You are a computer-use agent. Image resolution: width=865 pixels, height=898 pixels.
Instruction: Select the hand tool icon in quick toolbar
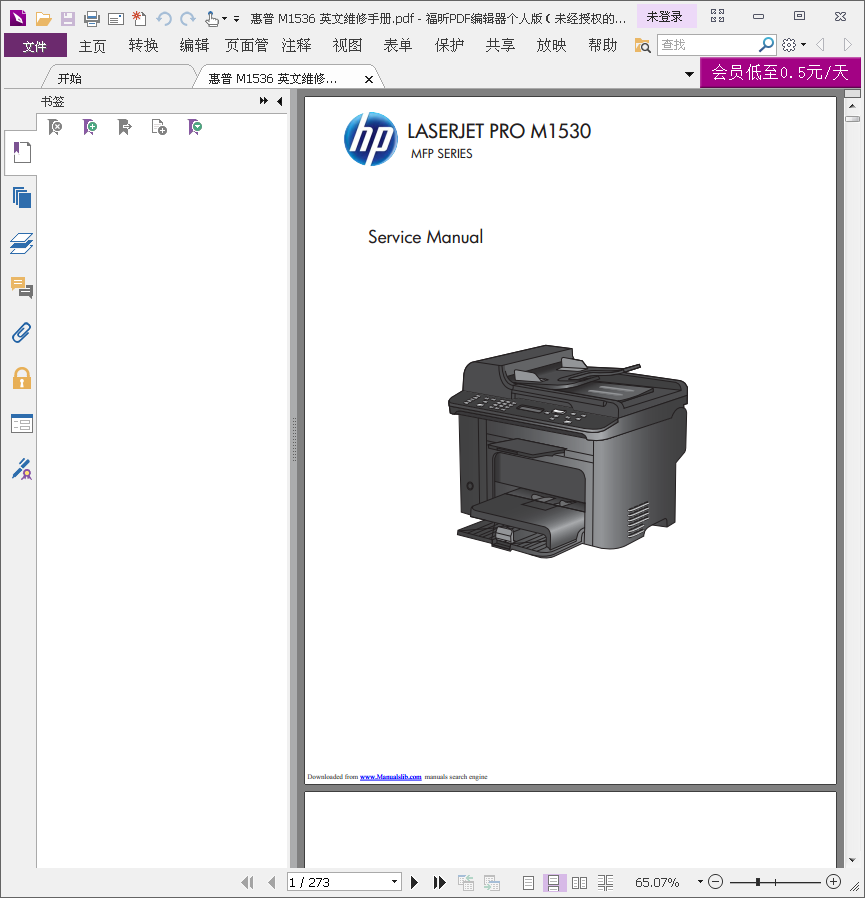pos(211,19)
